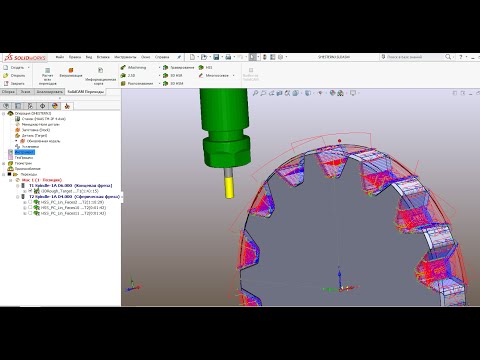Toggle checkbox of HSS_PC_Lin_Faces10 operation

31,207
